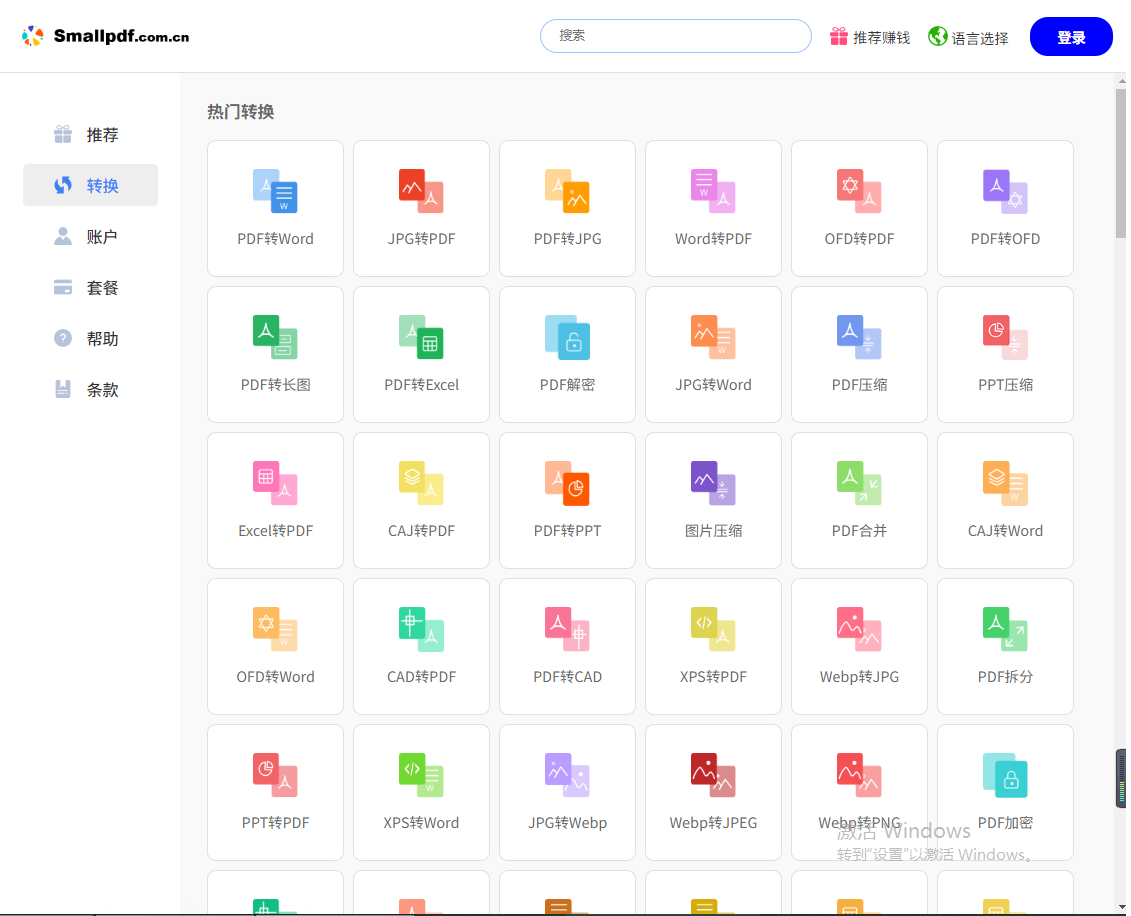Open the CAJ转PDF converter icon
This screenshot has height=916, width=1131.
point(421,483)
